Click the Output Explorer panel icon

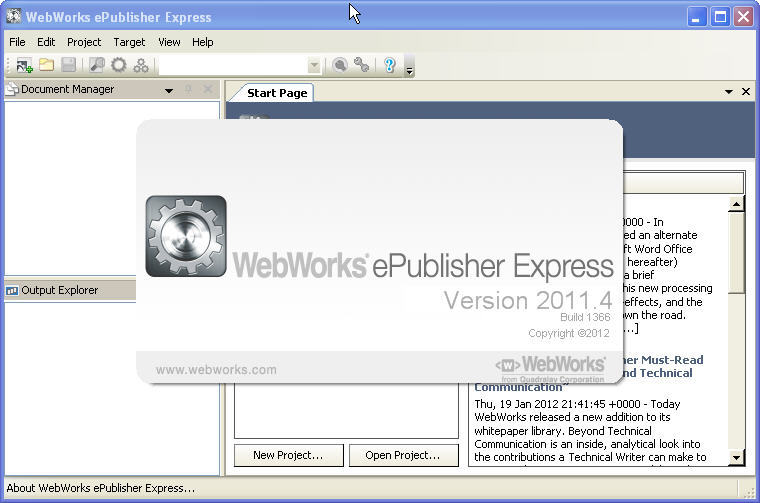[12, 290]
